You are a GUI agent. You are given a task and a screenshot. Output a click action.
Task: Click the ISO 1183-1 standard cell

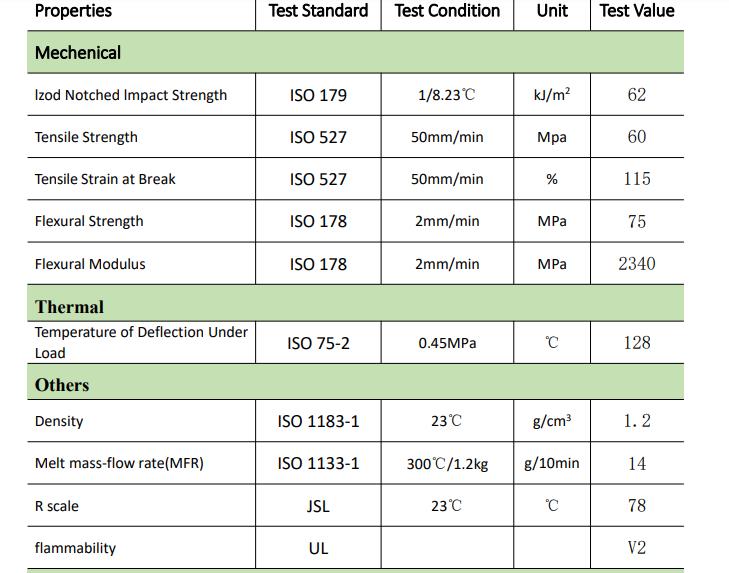click(x=318, y=421)
